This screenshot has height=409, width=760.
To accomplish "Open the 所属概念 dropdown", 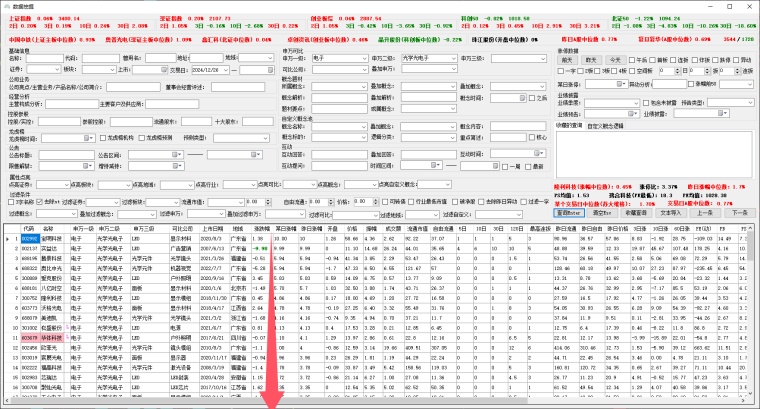I will pyautogui.click(x=364, y=87).
